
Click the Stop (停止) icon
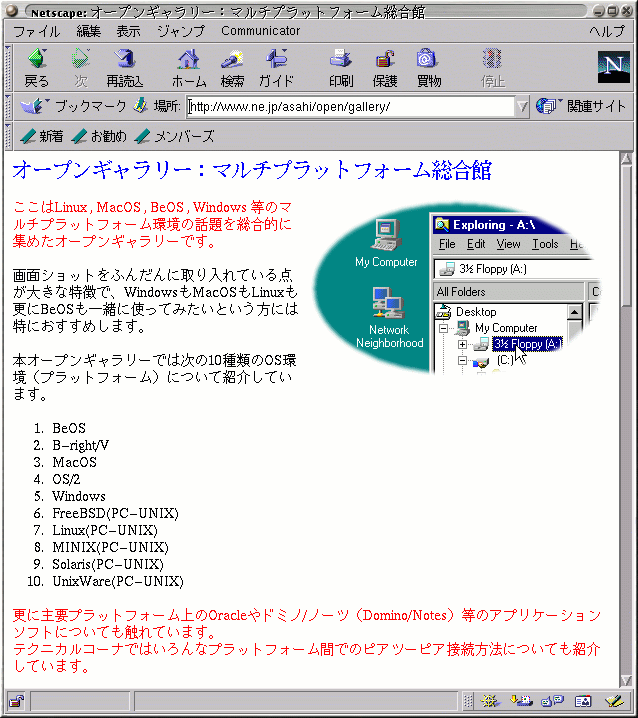click(x=492, y=68)
